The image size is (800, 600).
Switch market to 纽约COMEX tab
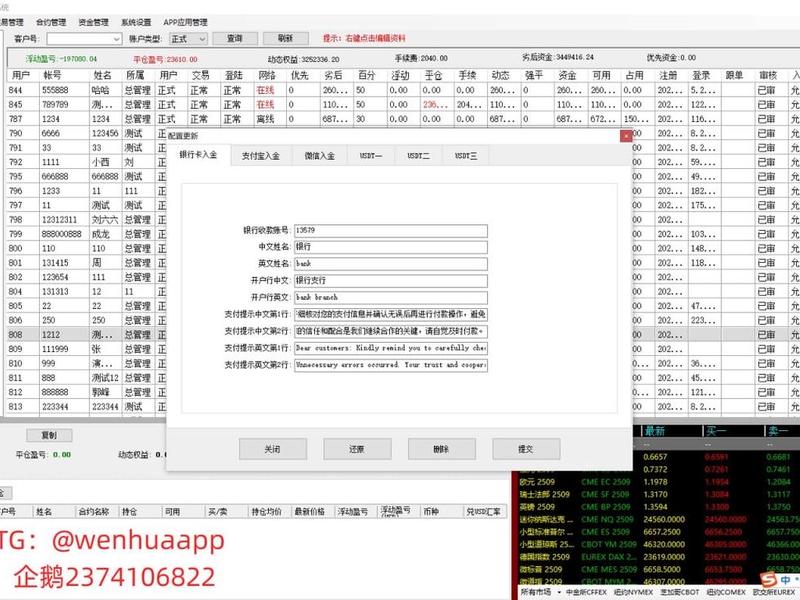[727, 592]
